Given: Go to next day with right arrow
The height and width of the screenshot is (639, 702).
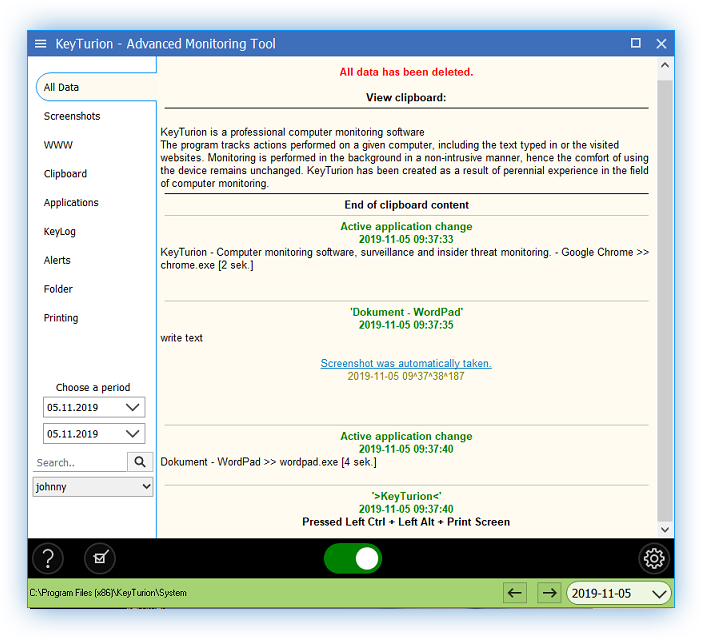Looking at the screenshot, I should (x=549, y=593).
